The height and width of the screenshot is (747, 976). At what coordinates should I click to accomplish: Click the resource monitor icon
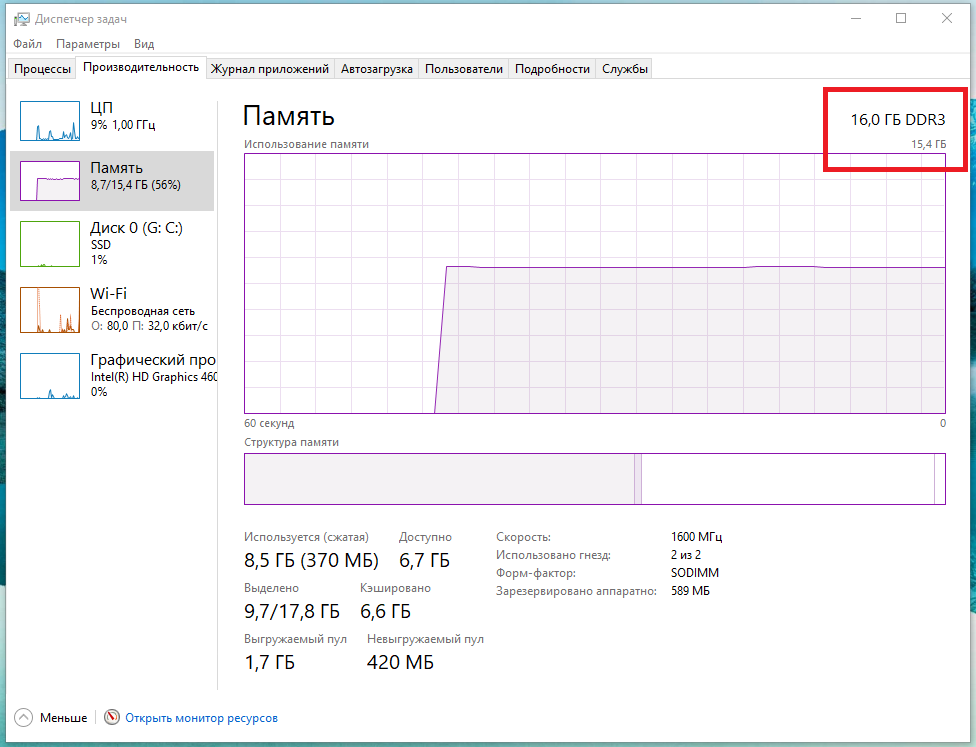click(112, 718)
